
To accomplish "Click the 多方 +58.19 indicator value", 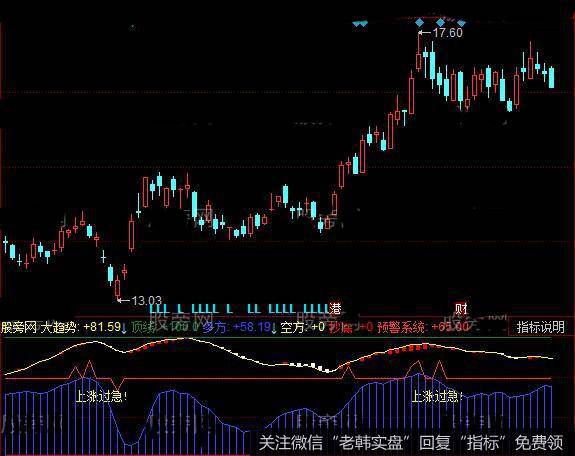I will (237, 327).
